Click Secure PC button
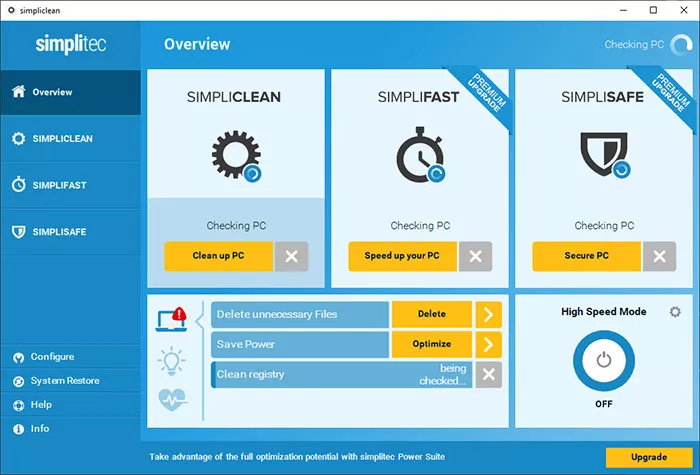The width and height of the screenshot is (700, 475). tap(586, 256)
